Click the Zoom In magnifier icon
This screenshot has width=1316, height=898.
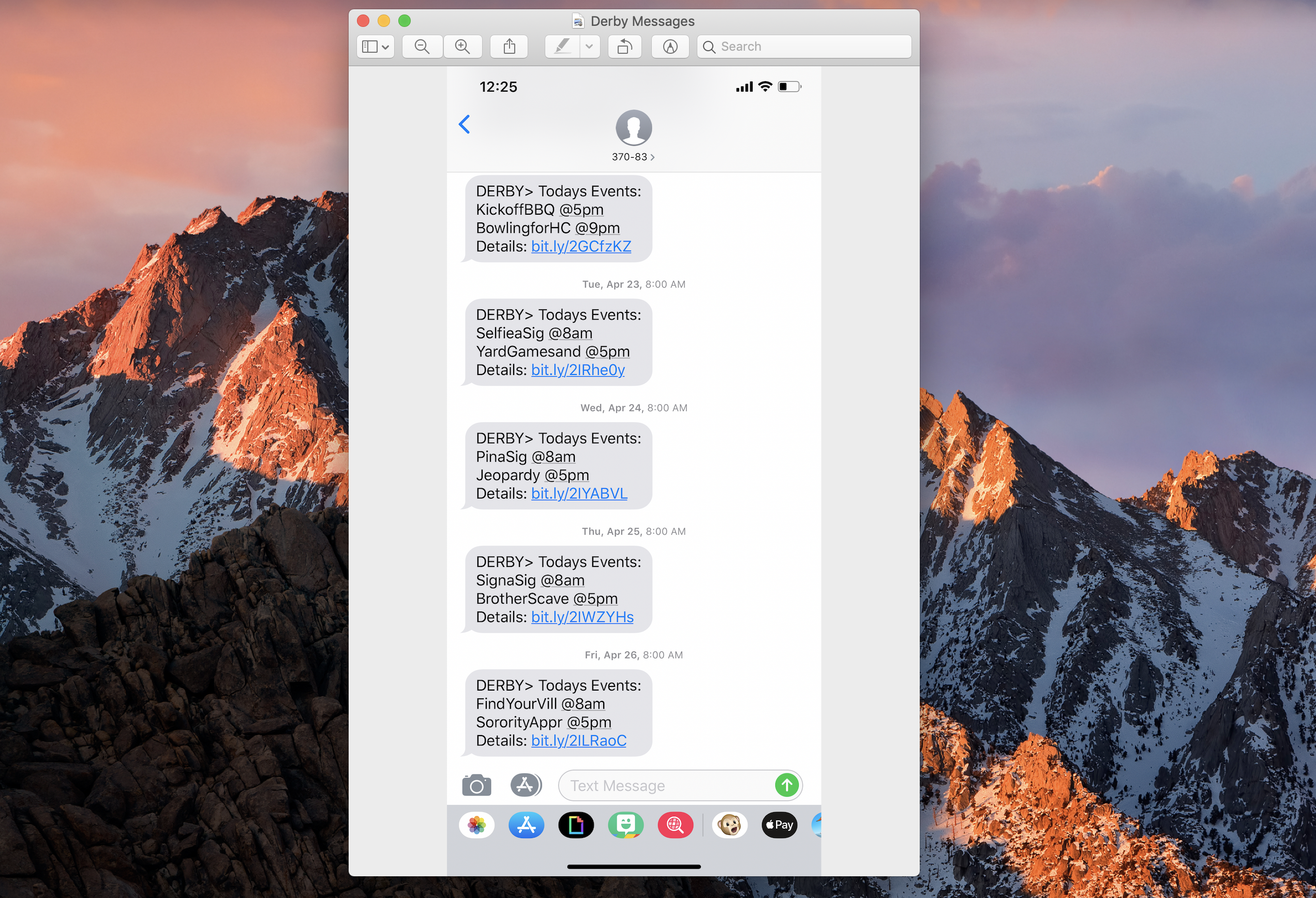(x=462, y=47)
